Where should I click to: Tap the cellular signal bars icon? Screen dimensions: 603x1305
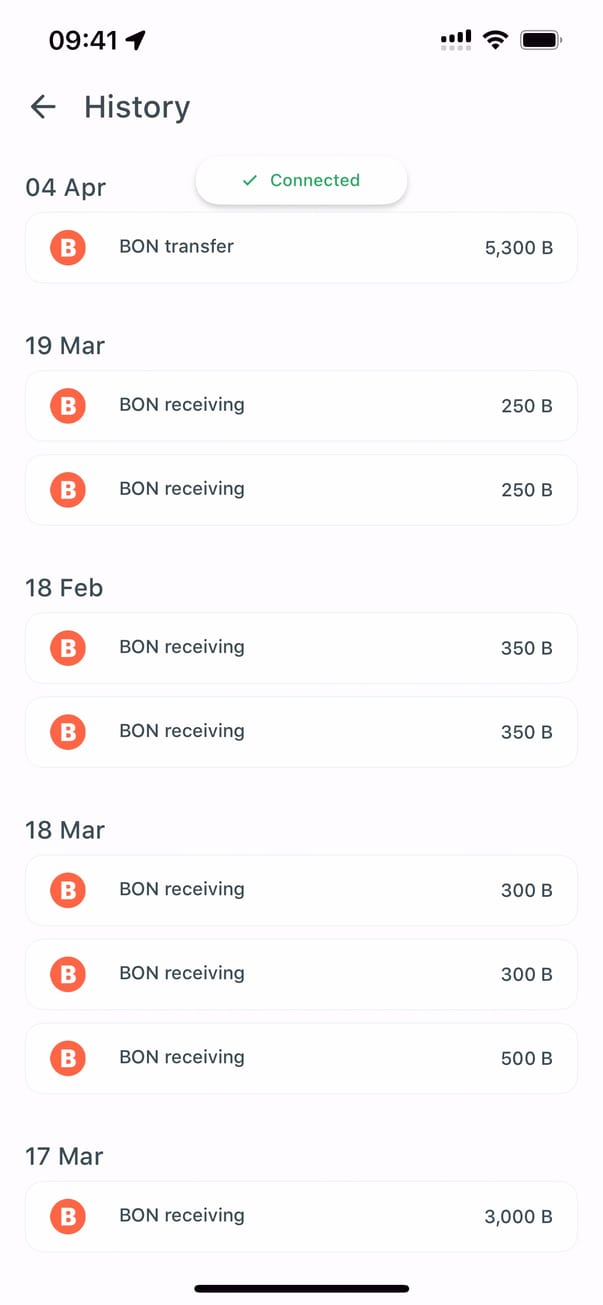click(x=456, y=40)
